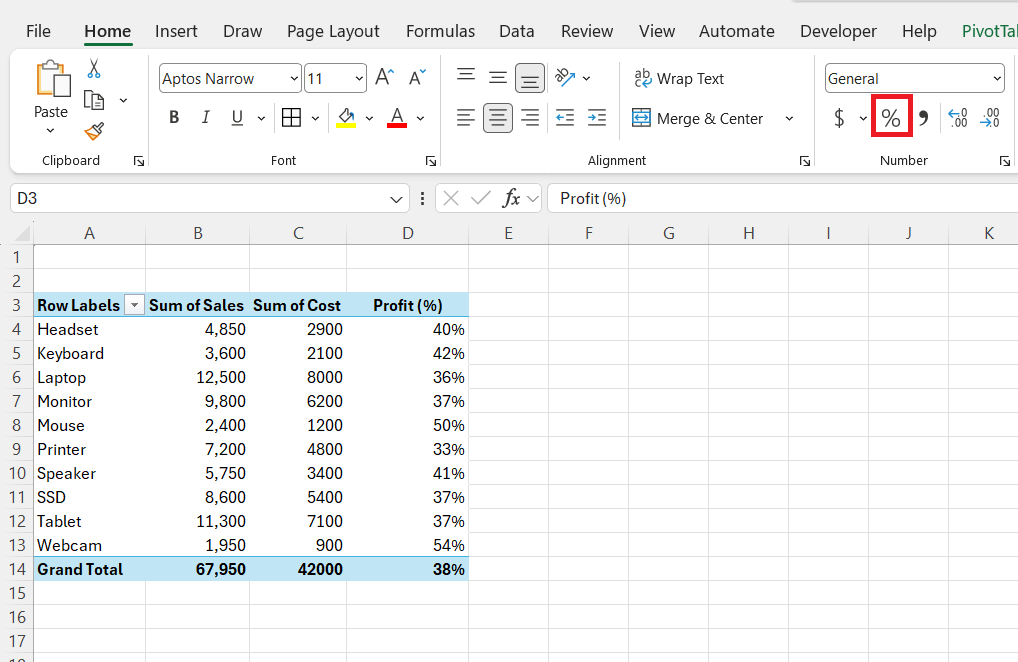
Task: Toggle Wrap Text
Action: pos(679,79)
